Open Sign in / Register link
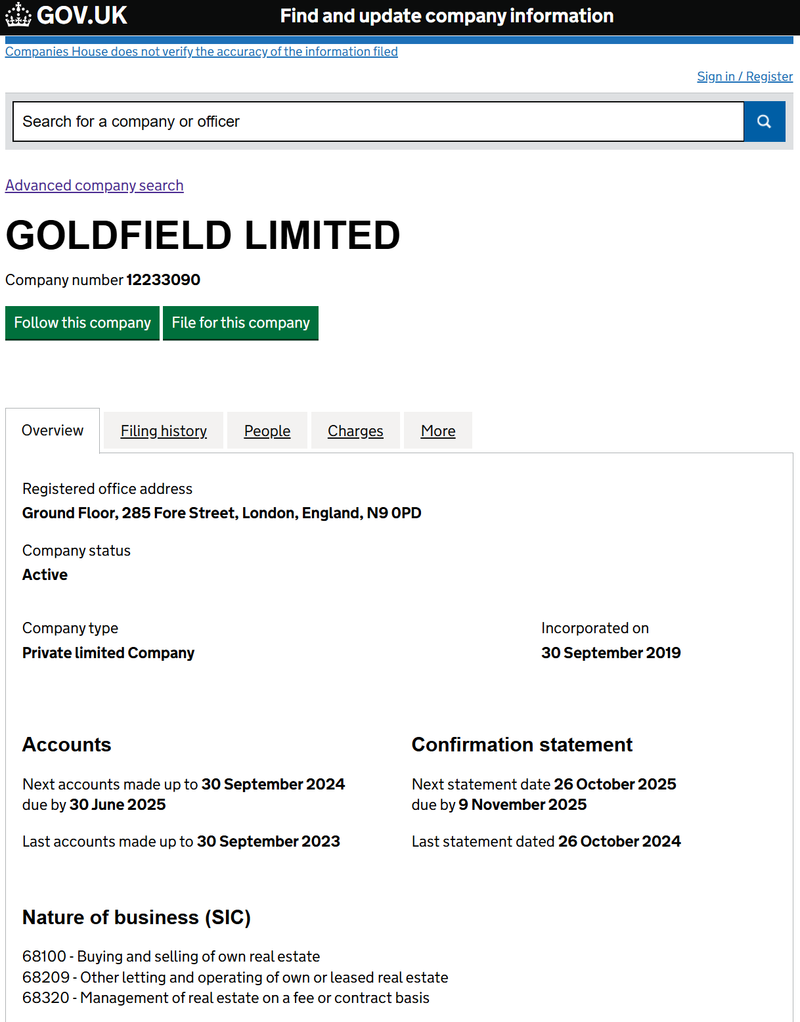 pos(745,76)
